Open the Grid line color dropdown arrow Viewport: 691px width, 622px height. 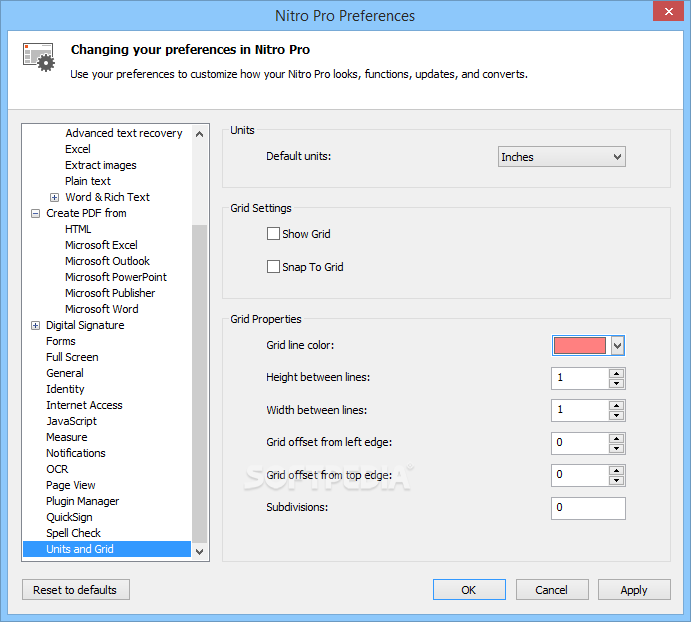click(x=618, y=346)
